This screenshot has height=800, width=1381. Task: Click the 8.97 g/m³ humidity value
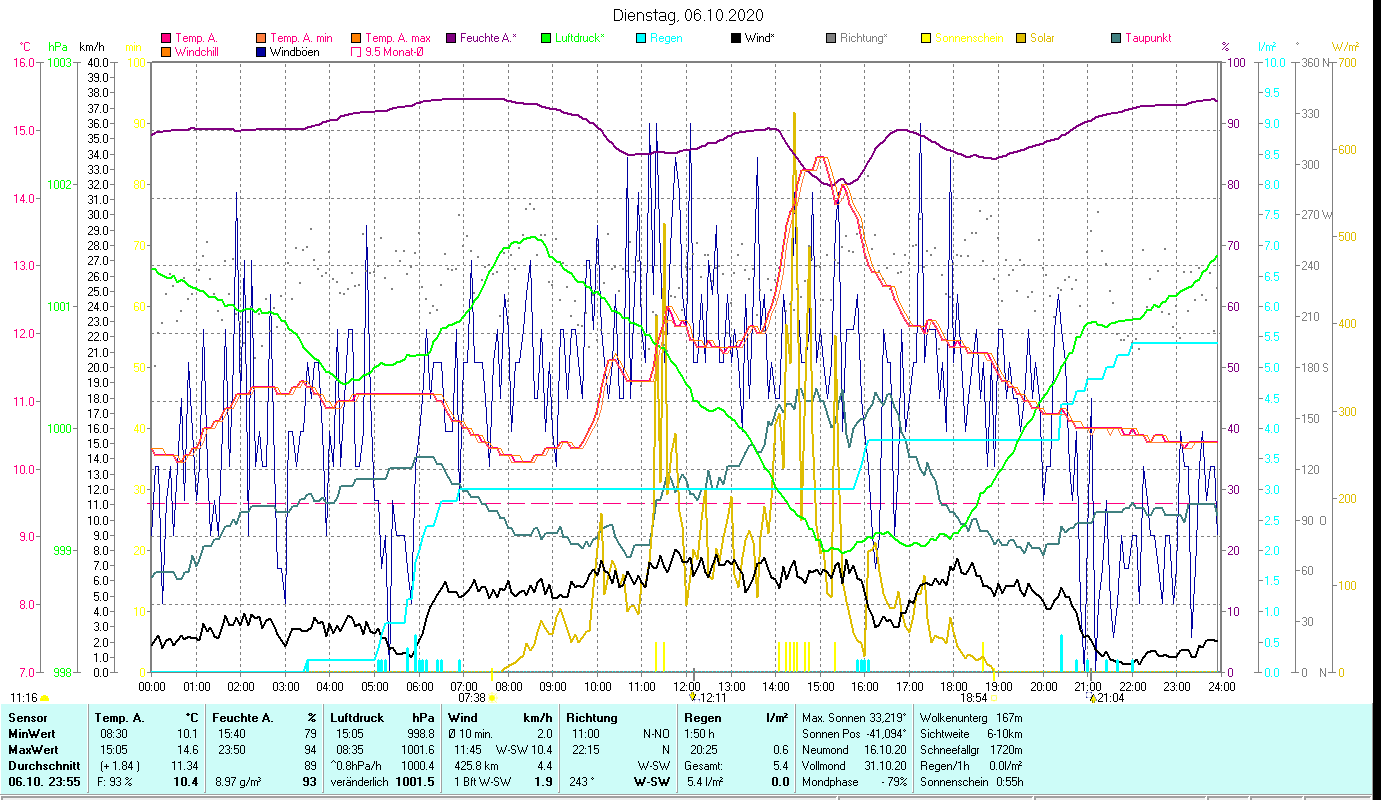click(238, 782)
